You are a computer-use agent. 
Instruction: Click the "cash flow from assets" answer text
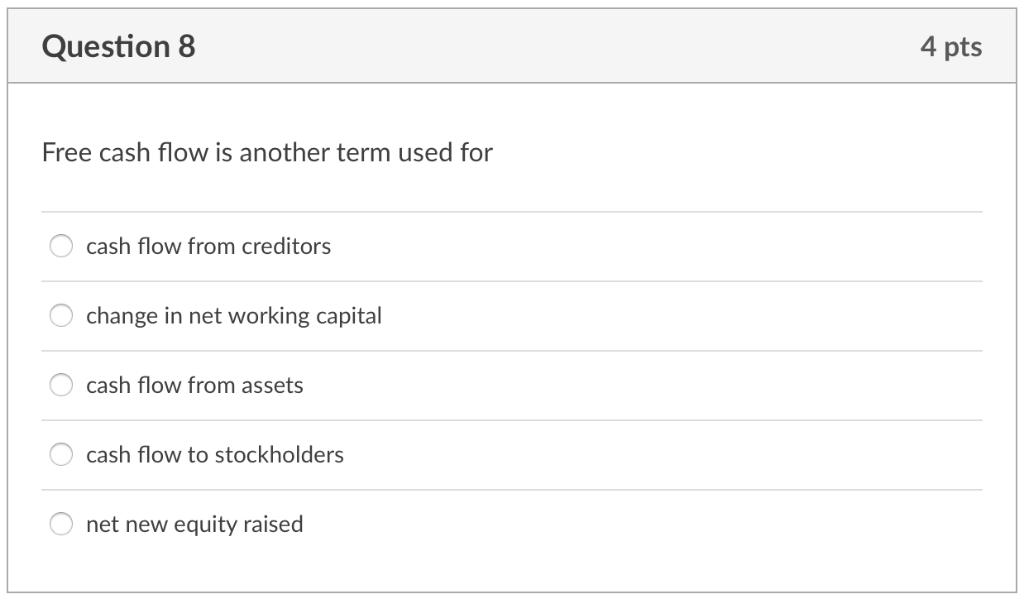(194, 385)
